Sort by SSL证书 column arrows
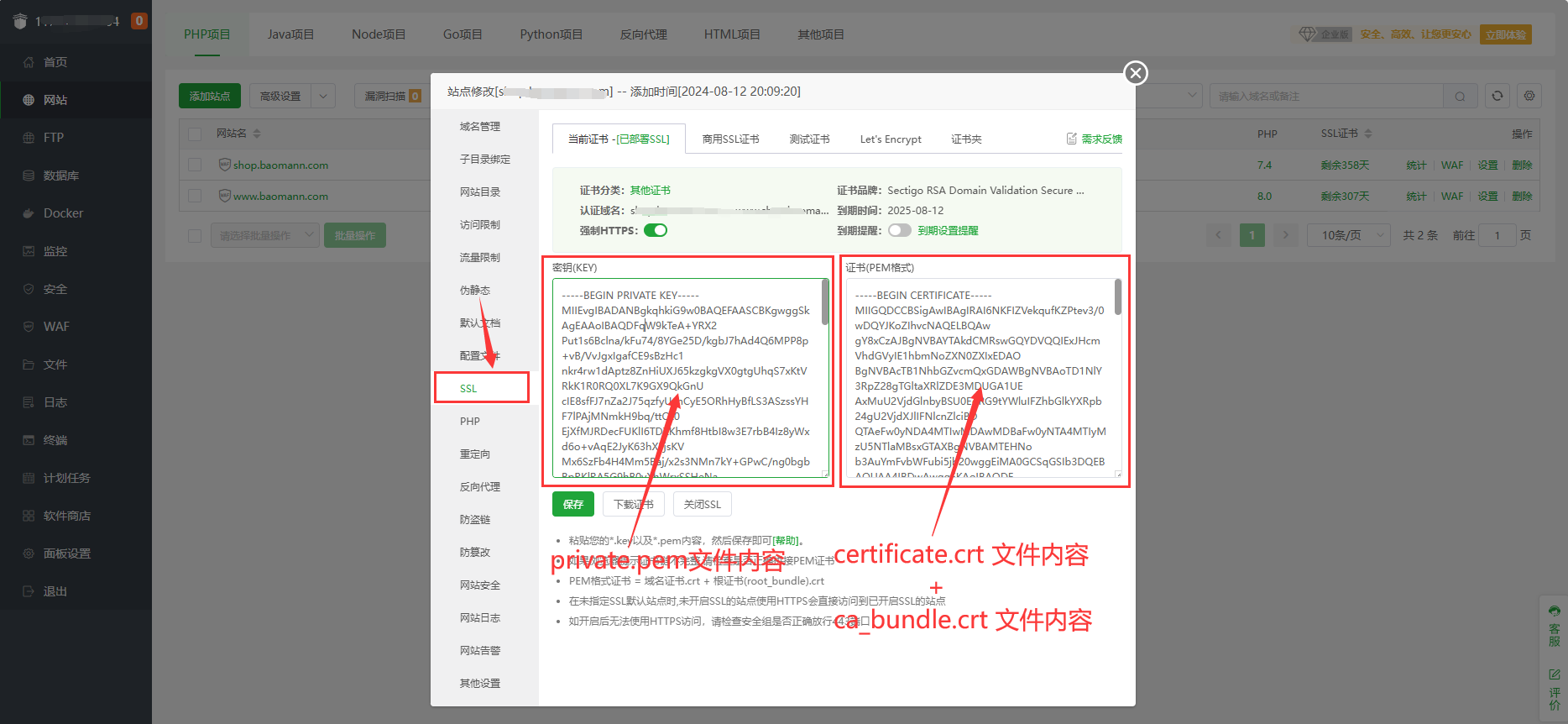1568x724 pixels. coord(1368,134)
